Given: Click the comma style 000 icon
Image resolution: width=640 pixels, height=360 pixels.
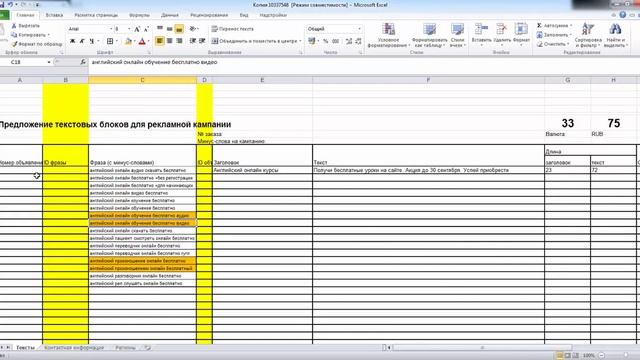Looking at the screenshot, I should point(336,41).
